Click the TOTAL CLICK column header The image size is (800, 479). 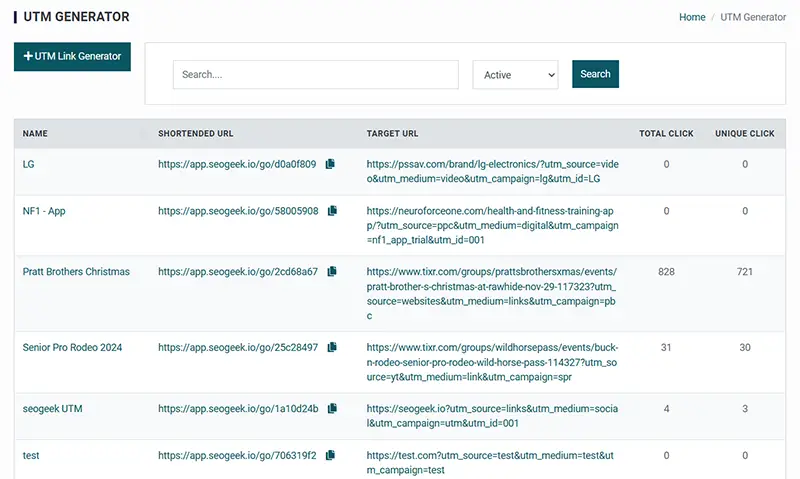pyautogui.click(x=666, y=134)
